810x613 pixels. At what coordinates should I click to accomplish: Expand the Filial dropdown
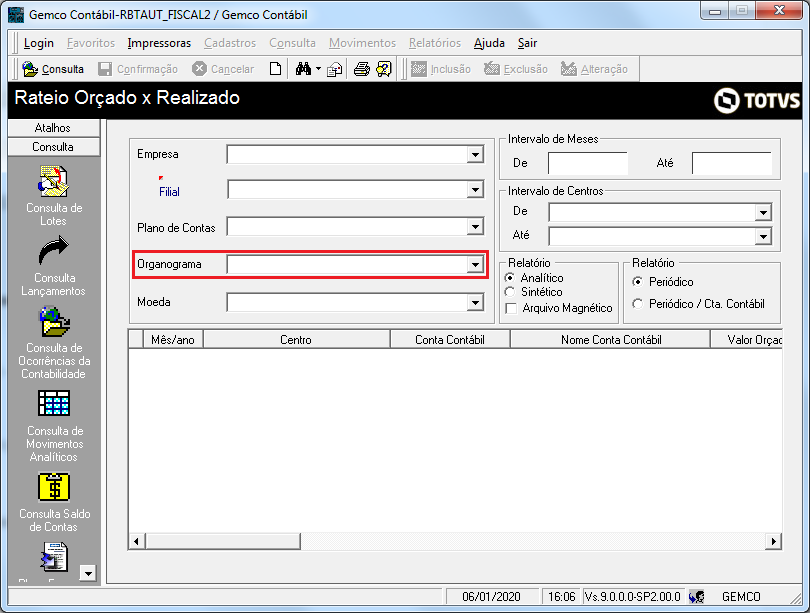click(475, 190)
